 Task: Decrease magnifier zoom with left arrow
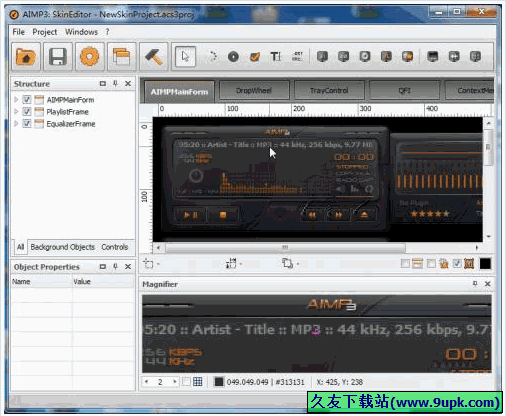146,382
